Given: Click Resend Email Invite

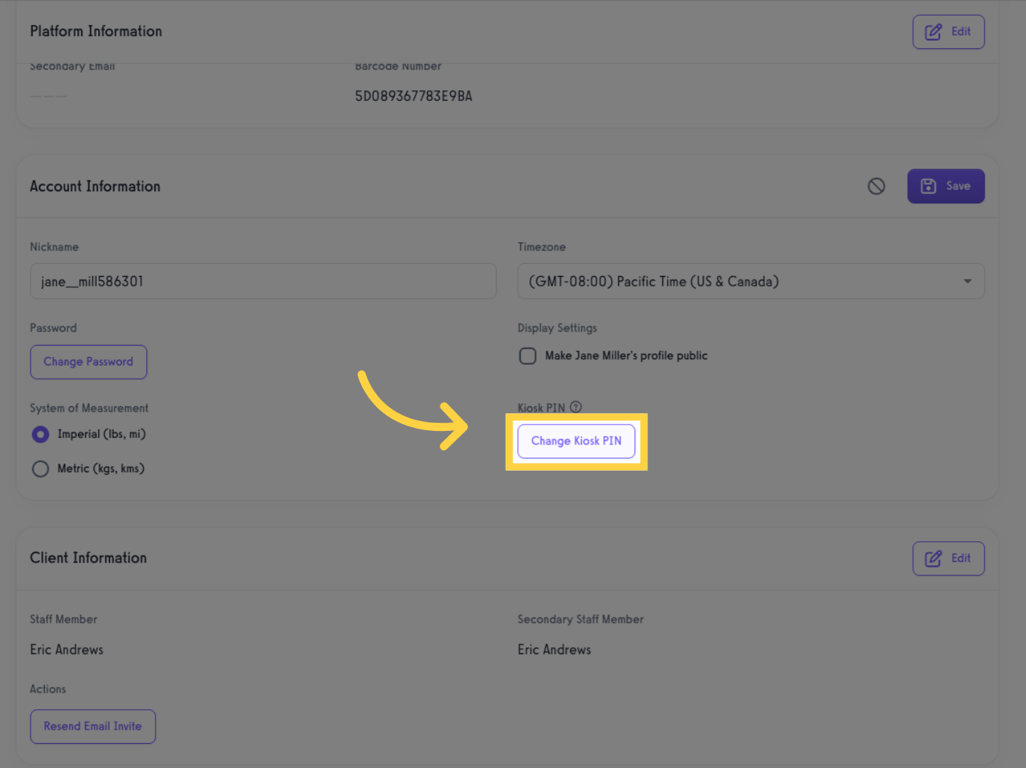Looking at the screenshot, I should click(x=93, y=726).
